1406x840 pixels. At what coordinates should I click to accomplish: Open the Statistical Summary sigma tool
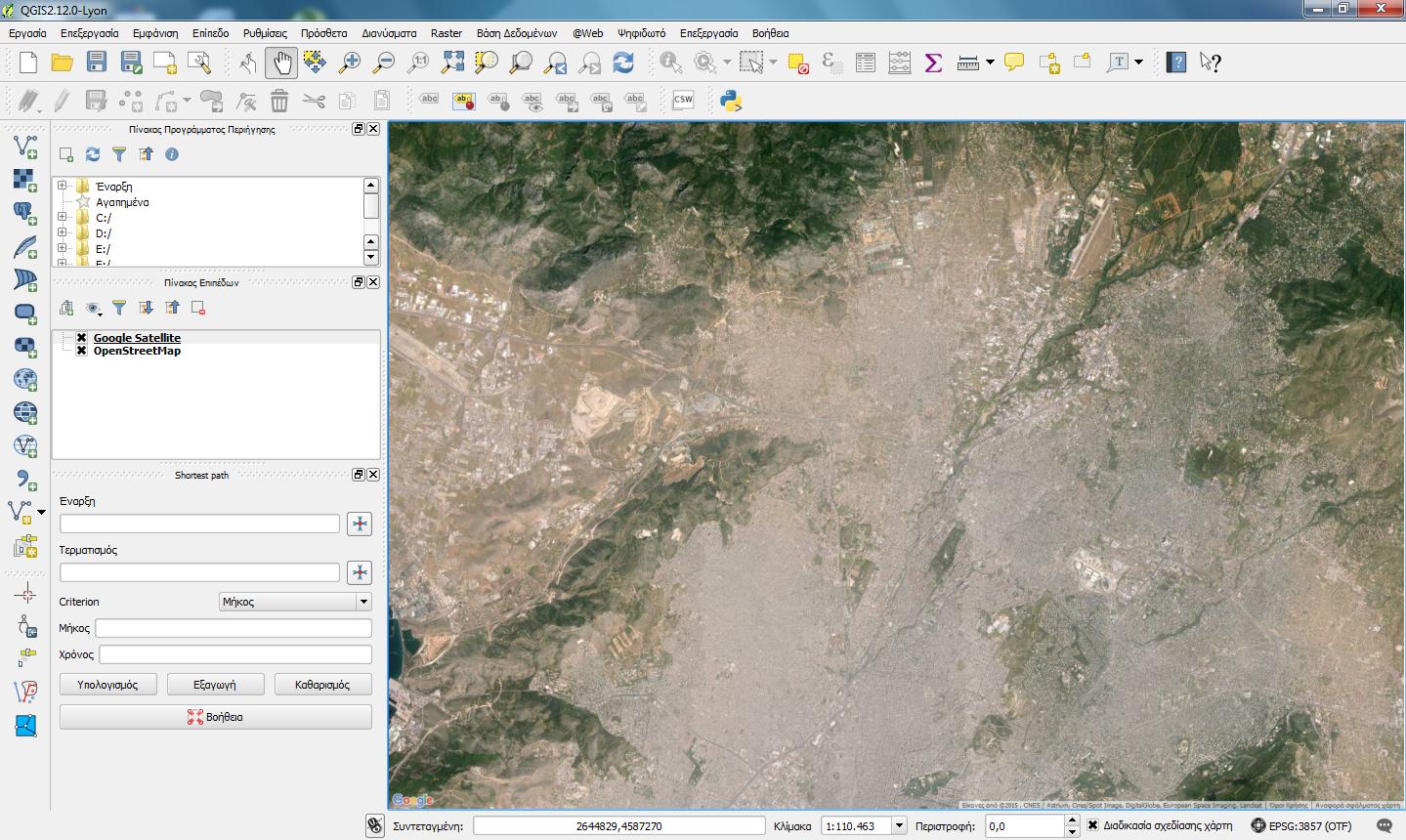point(933,63)
